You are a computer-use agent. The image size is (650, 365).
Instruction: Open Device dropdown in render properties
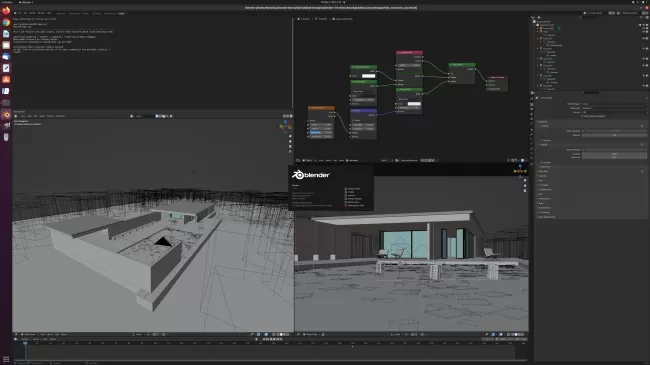614,112
